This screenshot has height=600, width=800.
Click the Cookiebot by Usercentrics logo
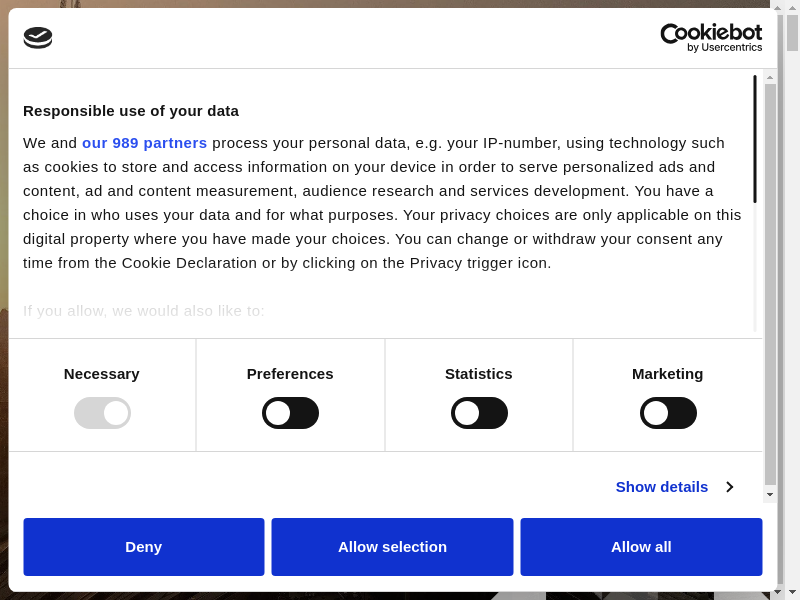click(x=711, y=38)
